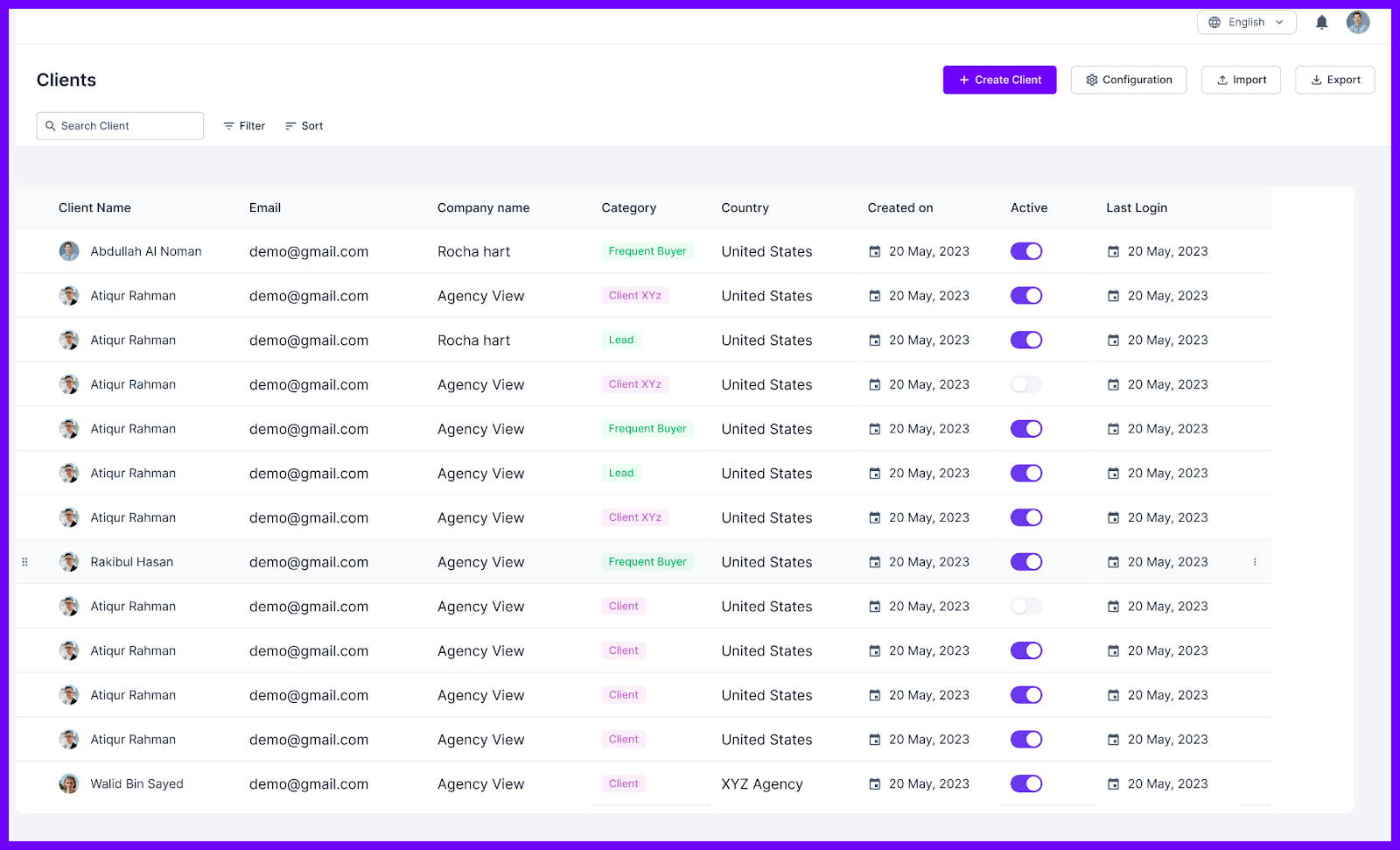Image resolution: width=1400 pixels, height=850 pixels.
Task: Click Walid Bin Sayed's avatar picture
Action: [x=69, y=784]
